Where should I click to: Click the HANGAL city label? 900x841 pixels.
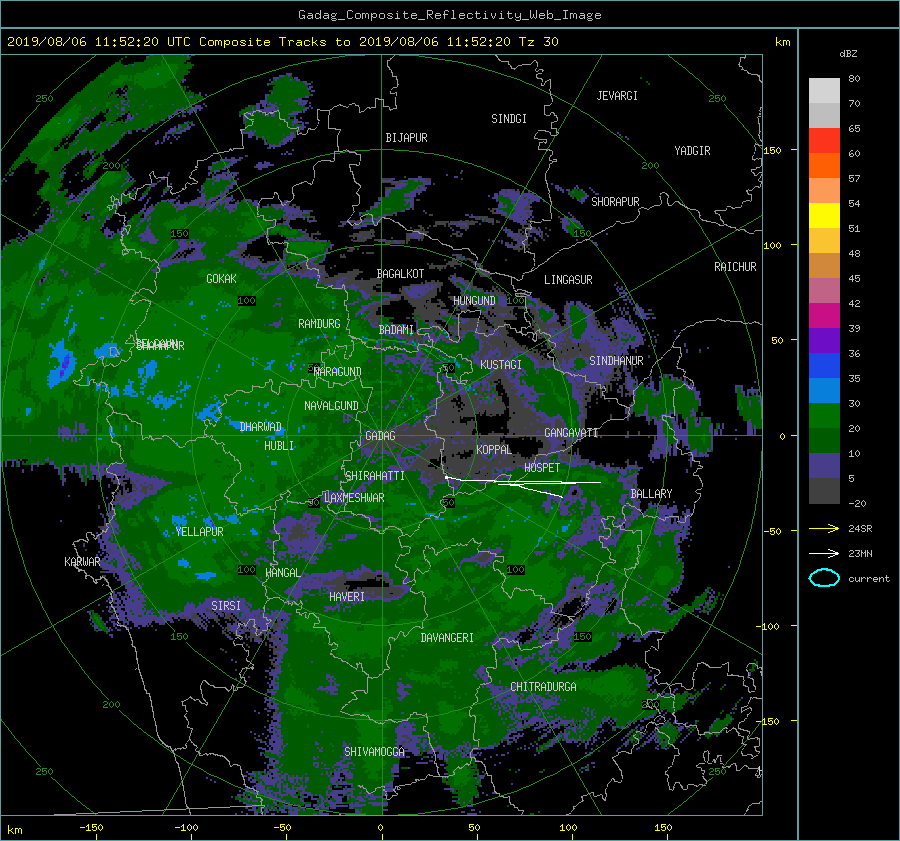click(282, 573)
